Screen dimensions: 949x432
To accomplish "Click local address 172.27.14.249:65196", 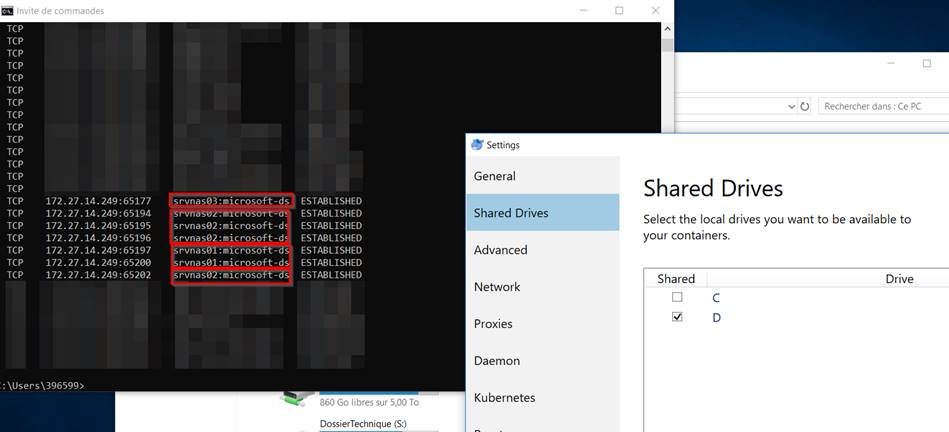I will [x=98, y=238].
